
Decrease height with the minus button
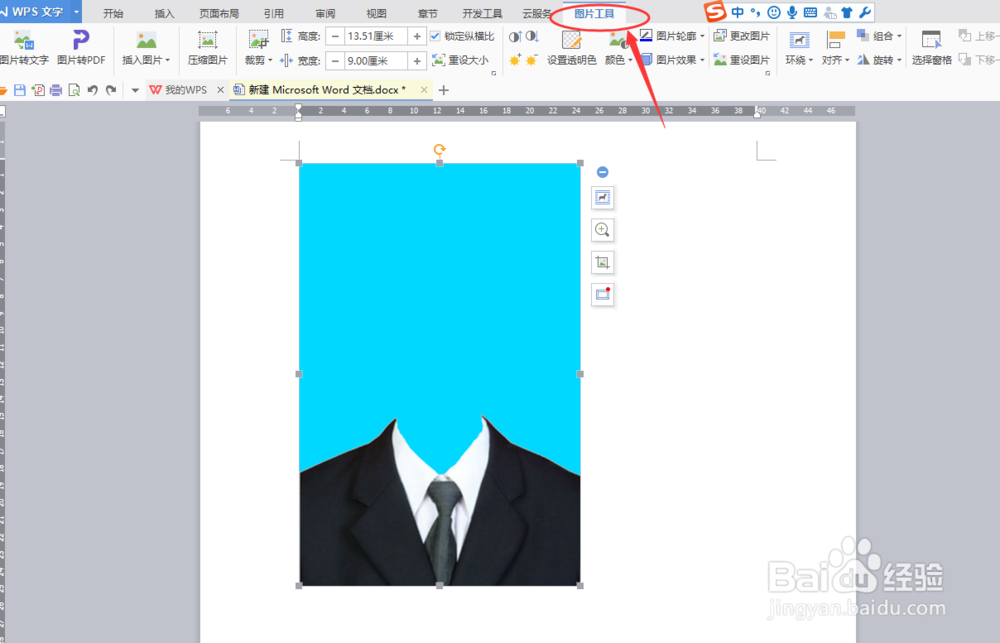tap(335, 36)
